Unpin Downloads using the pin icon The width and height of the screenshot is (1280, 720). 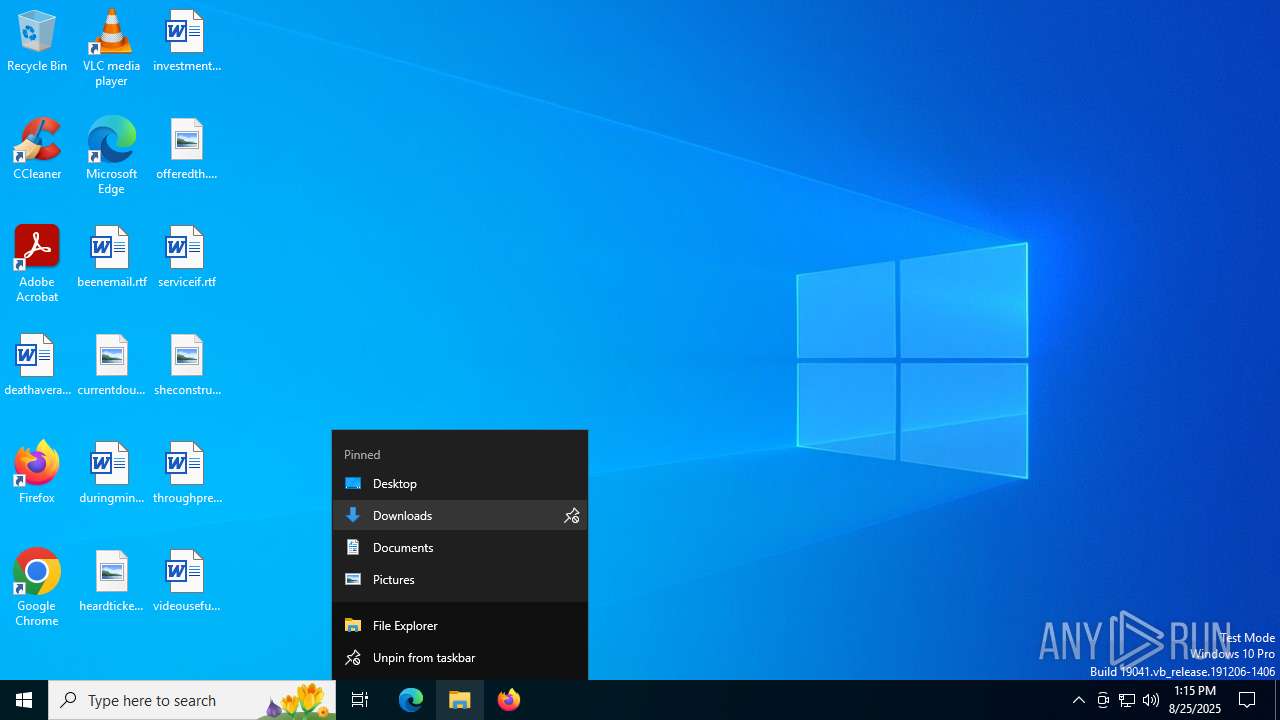click(572, 515)
